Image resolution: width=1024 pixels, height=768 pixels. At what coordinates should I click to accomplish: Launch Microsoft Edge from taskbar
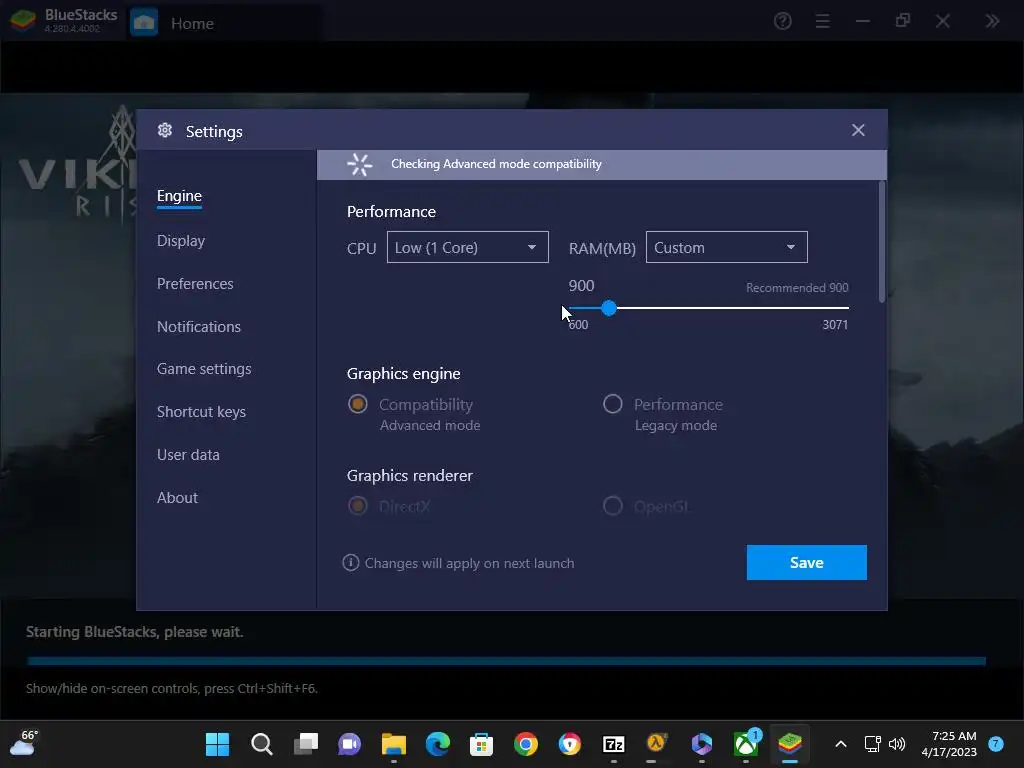point(438,744)
